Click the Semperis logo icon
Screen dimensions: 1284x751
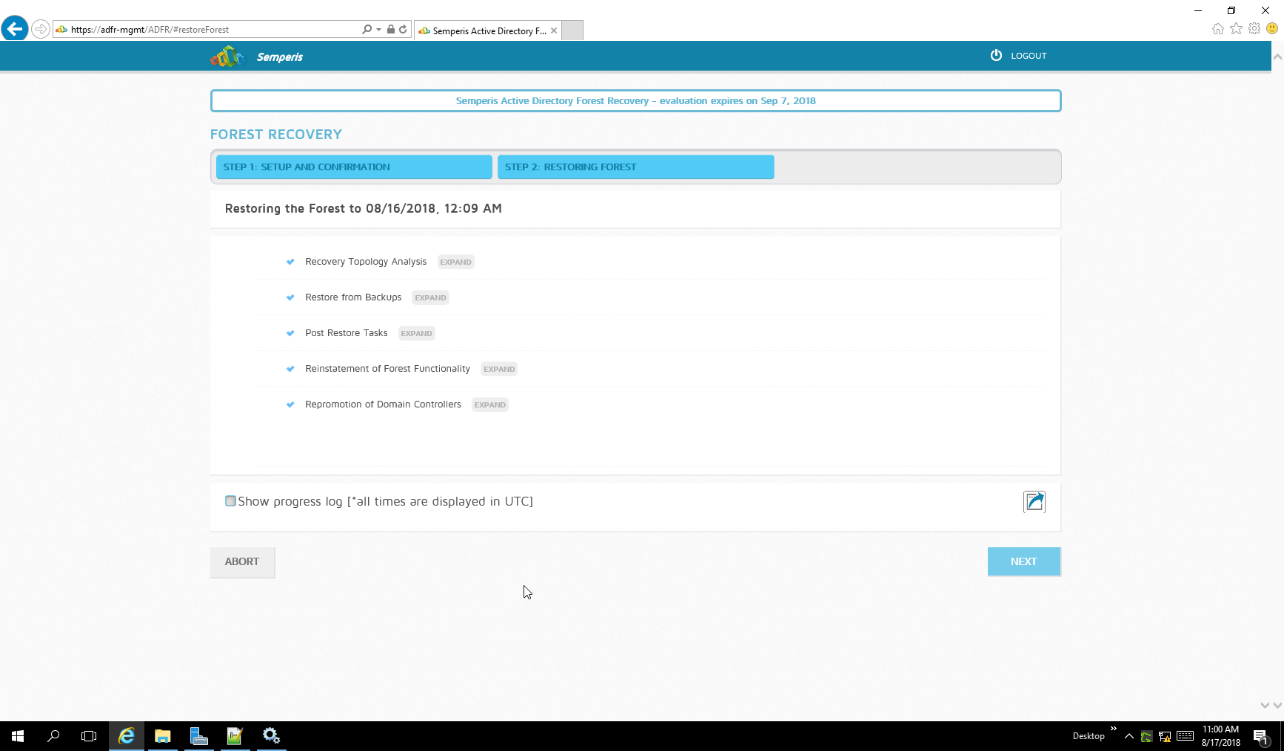[227, 57]
